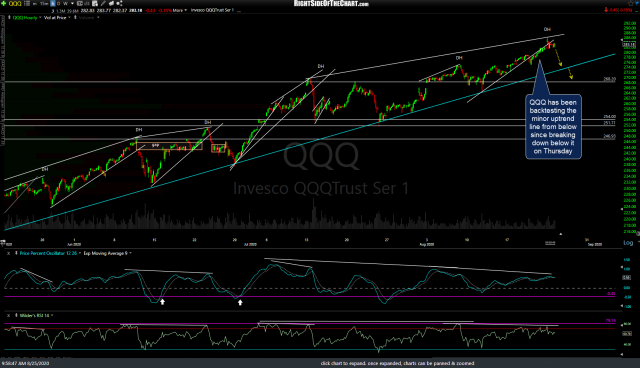
Task: Open the chart template icon
Action: click(x=95, y=4)
